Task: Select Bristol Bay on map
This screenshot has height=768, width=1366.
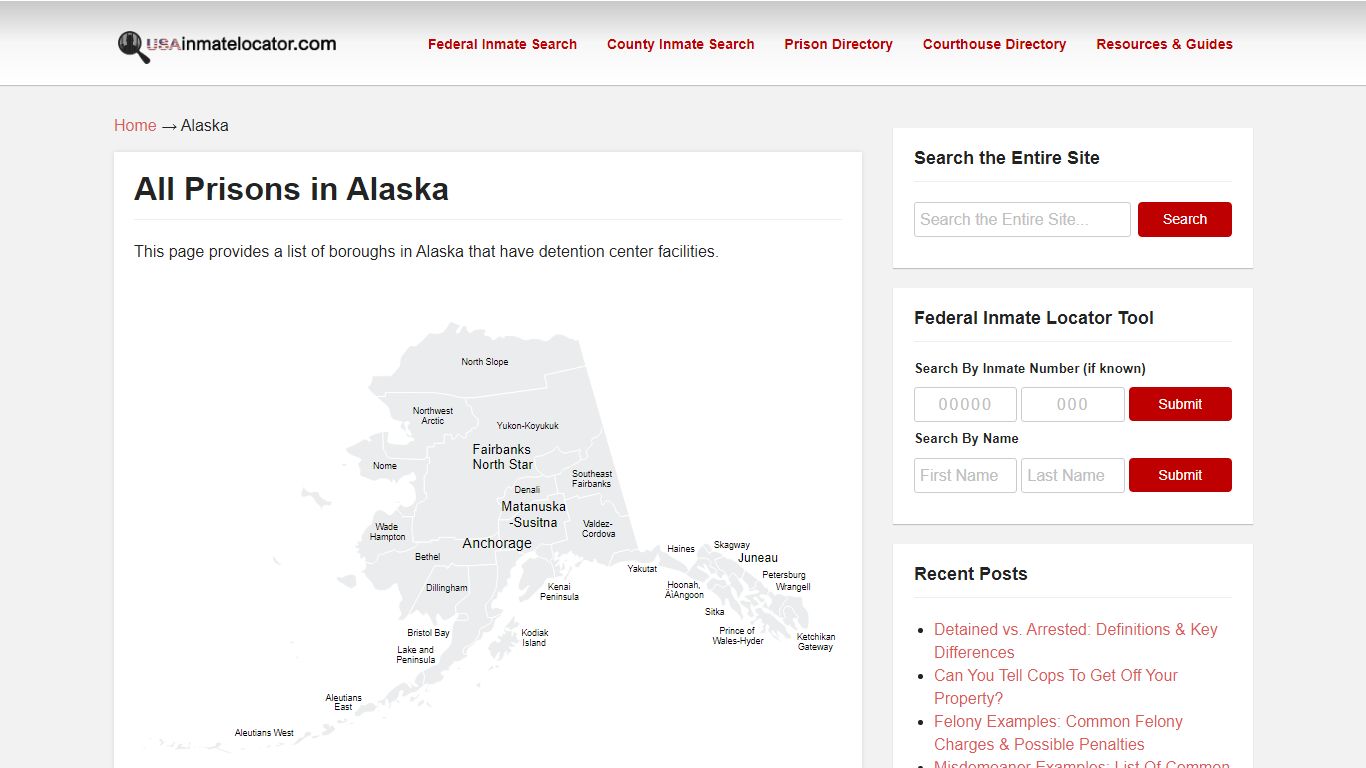Action: [x=428, y=633]
